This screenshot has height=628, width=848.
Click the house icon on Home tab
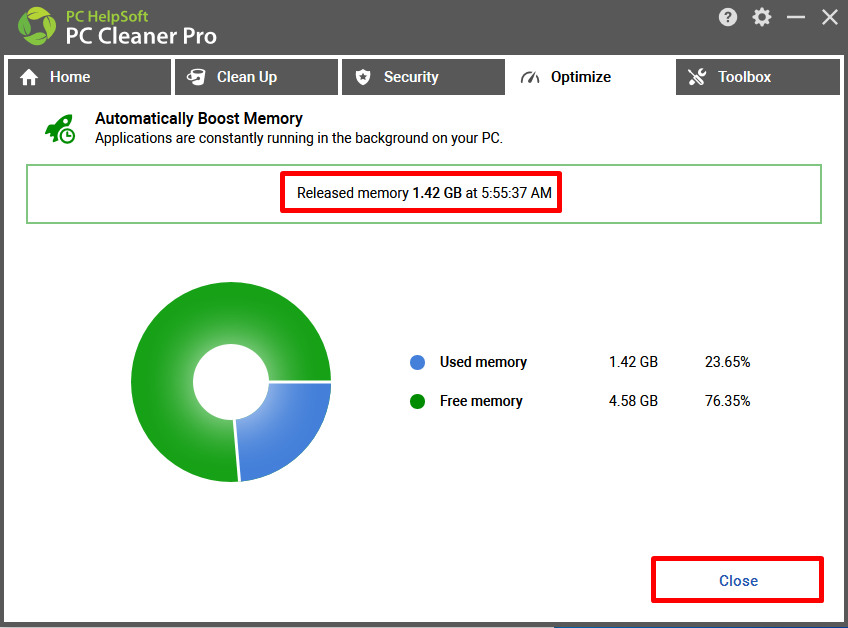tap(29, 77)
